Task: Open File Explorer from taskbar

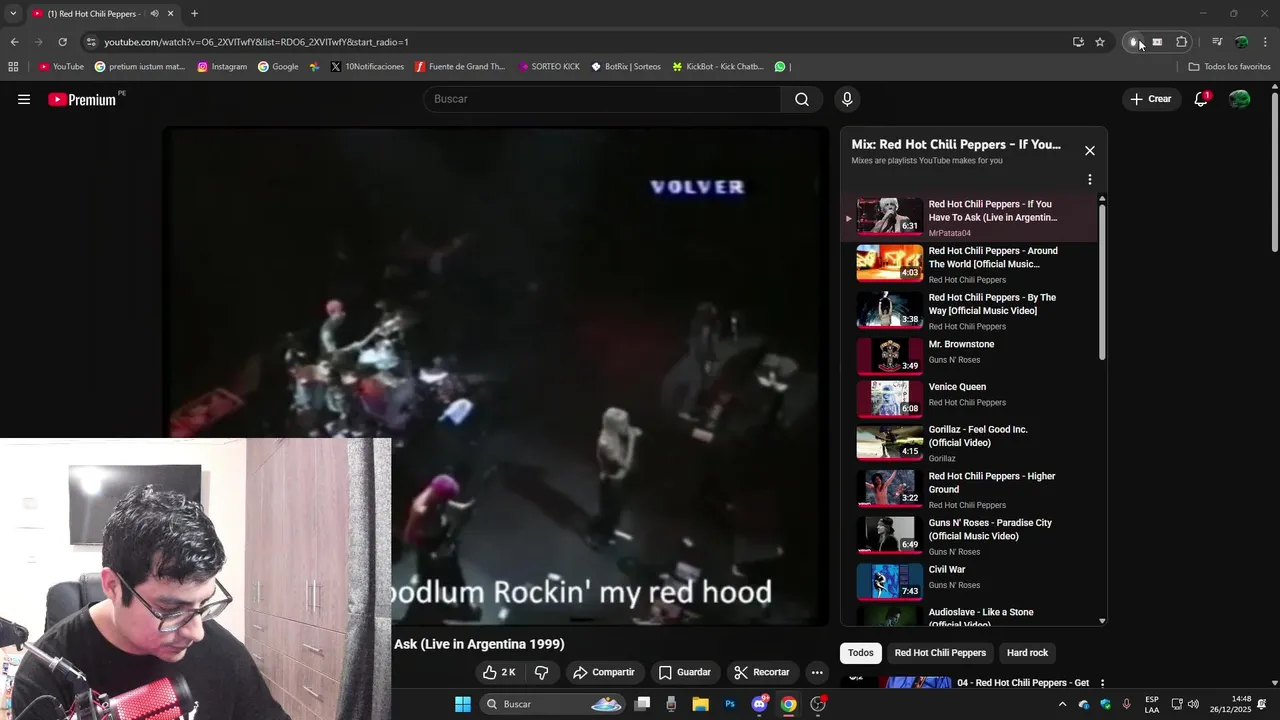Action: click(x=700, y=704)
